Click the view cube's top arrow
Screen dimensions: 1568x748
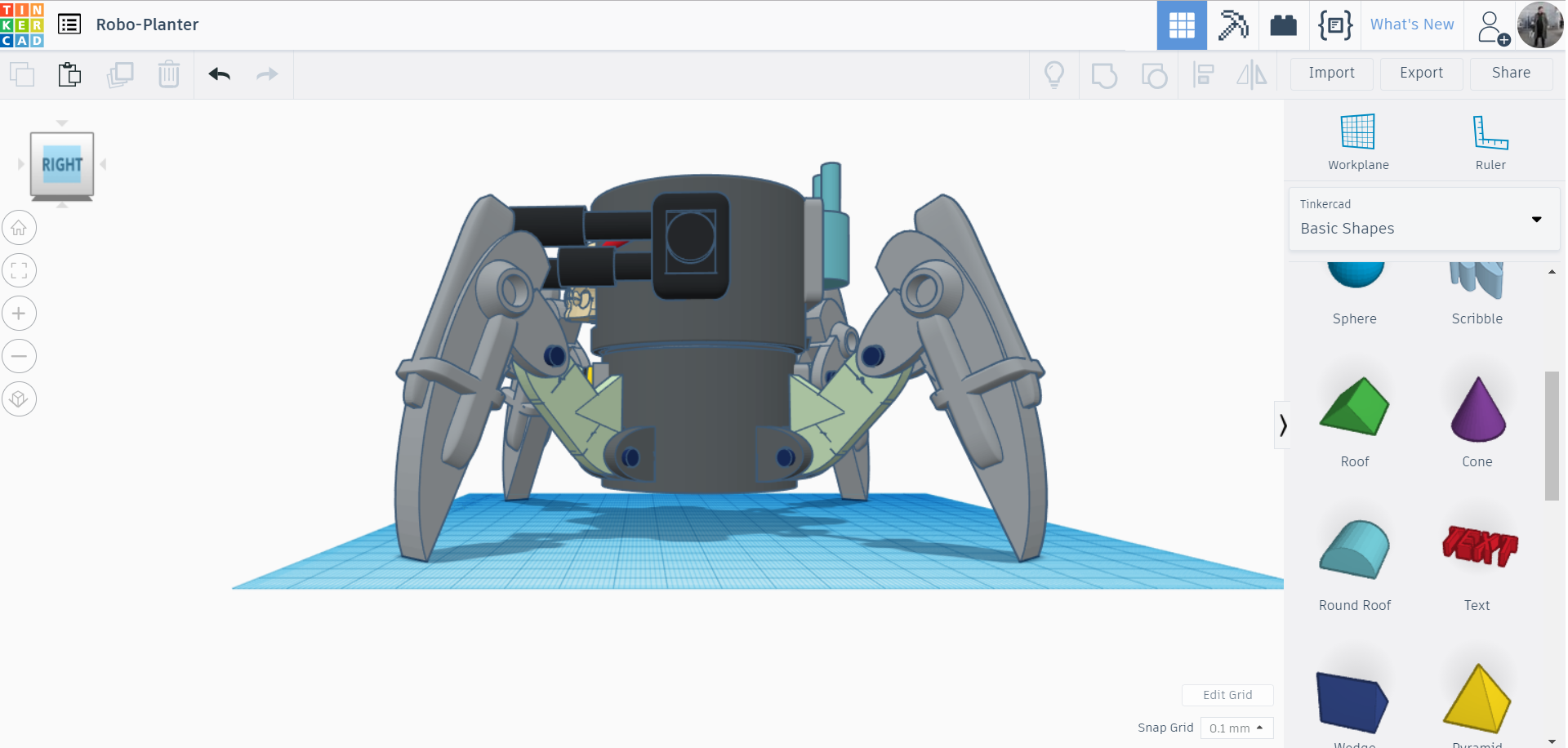point(62,123)
